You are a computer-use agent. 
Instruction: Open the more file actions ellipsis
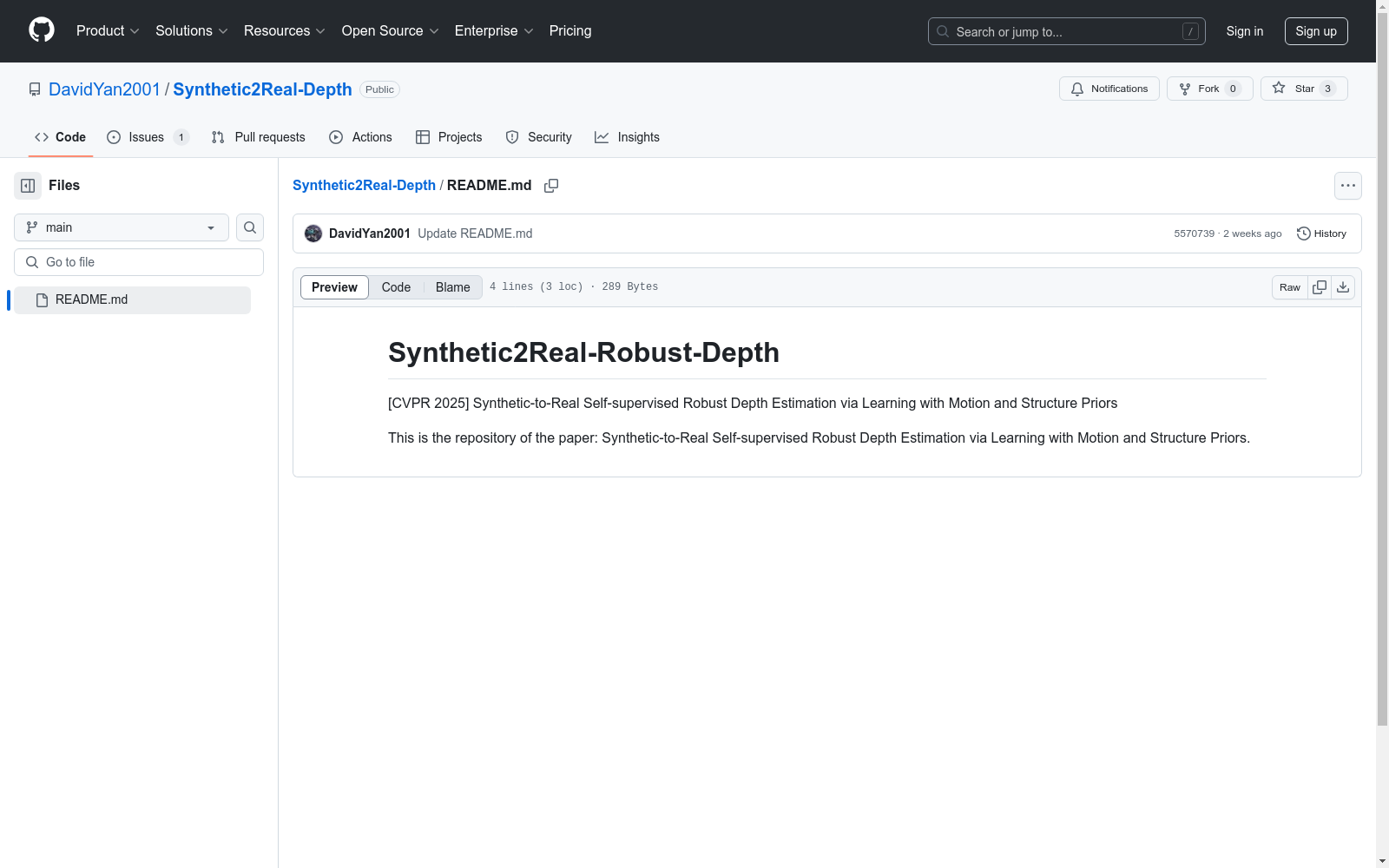pos(1347,186)
